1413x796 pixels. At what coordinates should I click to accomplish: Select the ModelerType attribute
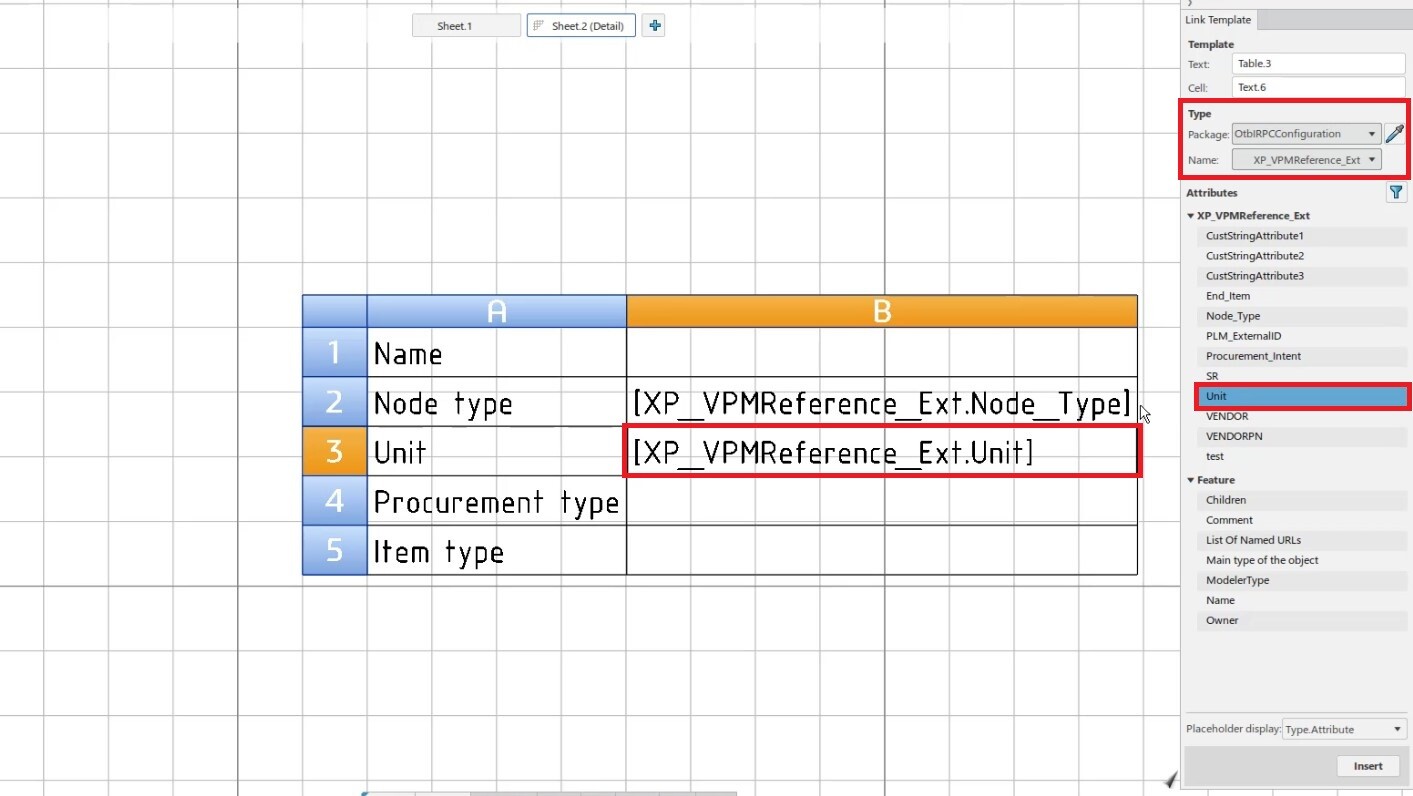[1301, 580]
